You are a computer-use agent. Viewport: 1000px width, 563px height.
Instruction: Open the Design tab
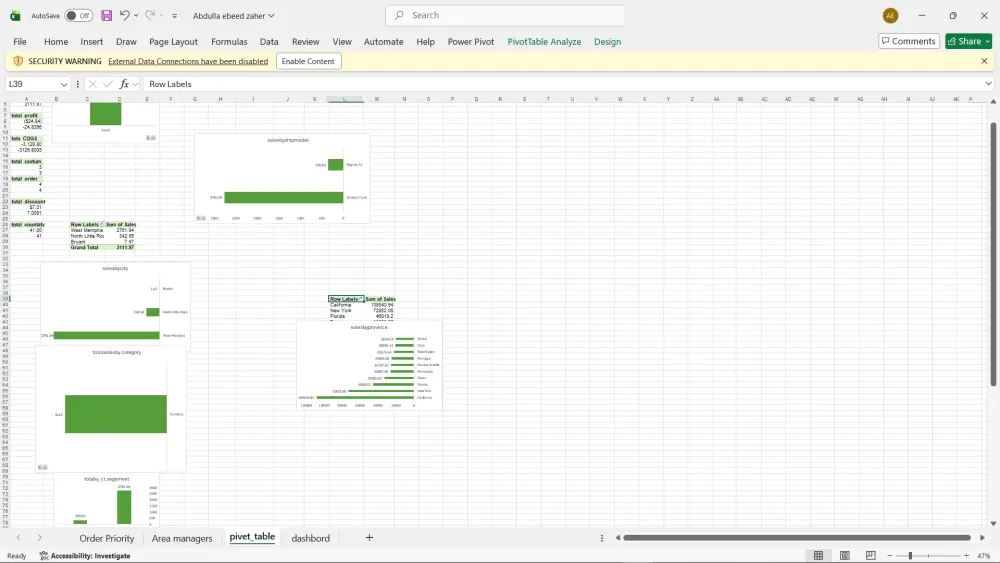click(607, 41)
